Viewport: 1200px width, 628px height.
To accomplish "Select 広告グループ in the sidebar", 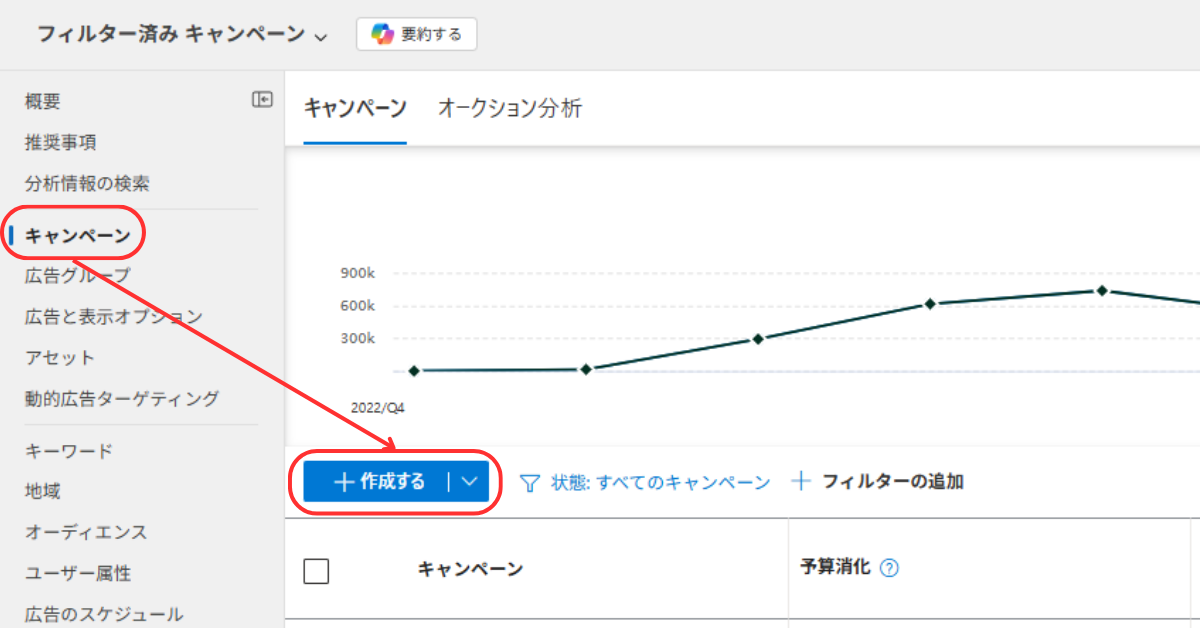I will (x=77, y=275).
